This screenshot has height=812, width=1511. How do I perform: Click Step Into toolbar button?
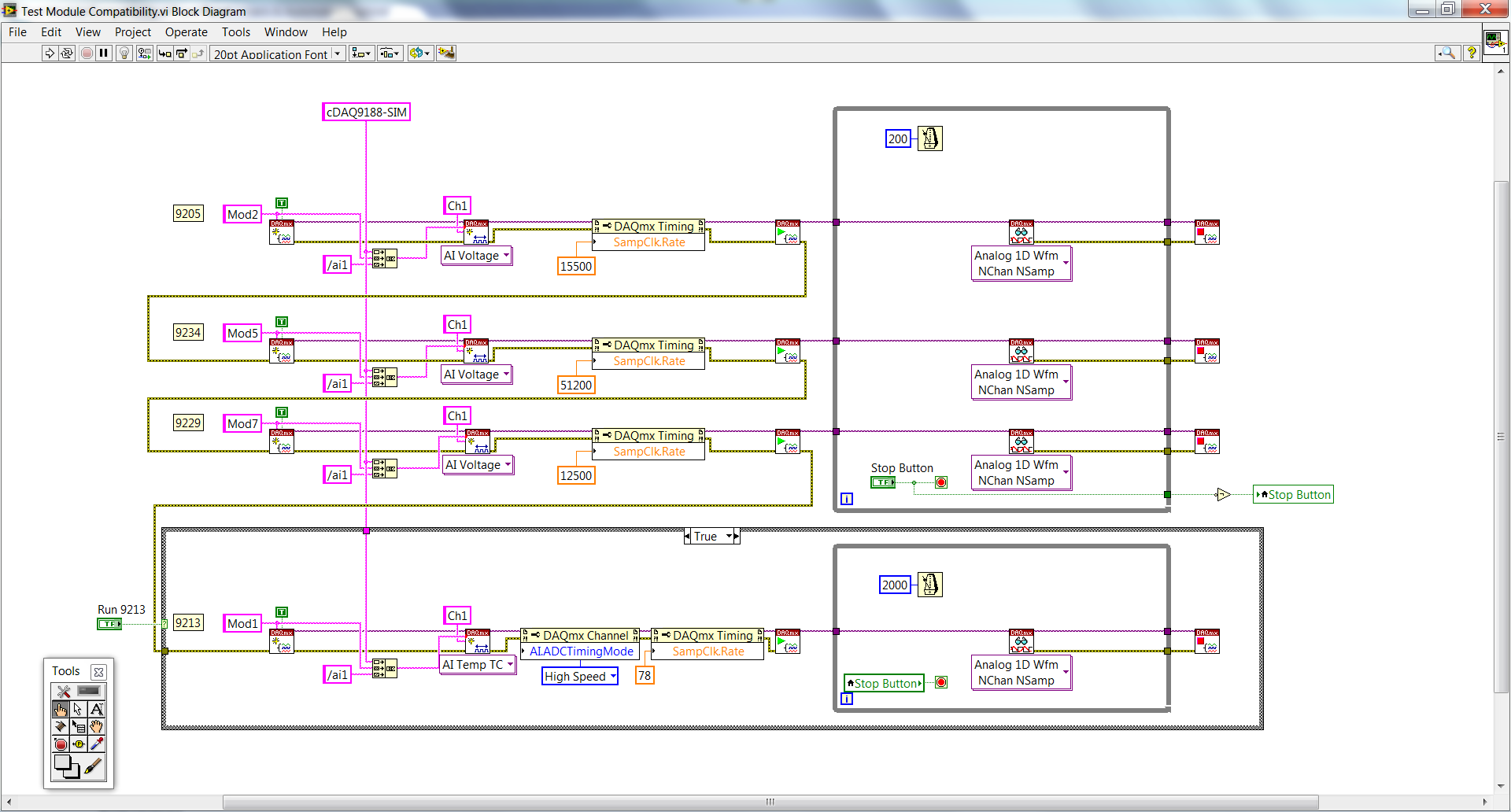164,53
